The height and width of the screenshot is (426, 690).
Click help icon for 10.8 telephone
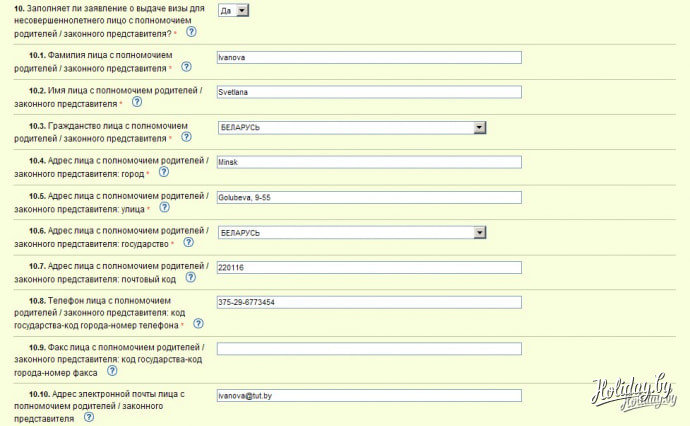tap(198, 323)
